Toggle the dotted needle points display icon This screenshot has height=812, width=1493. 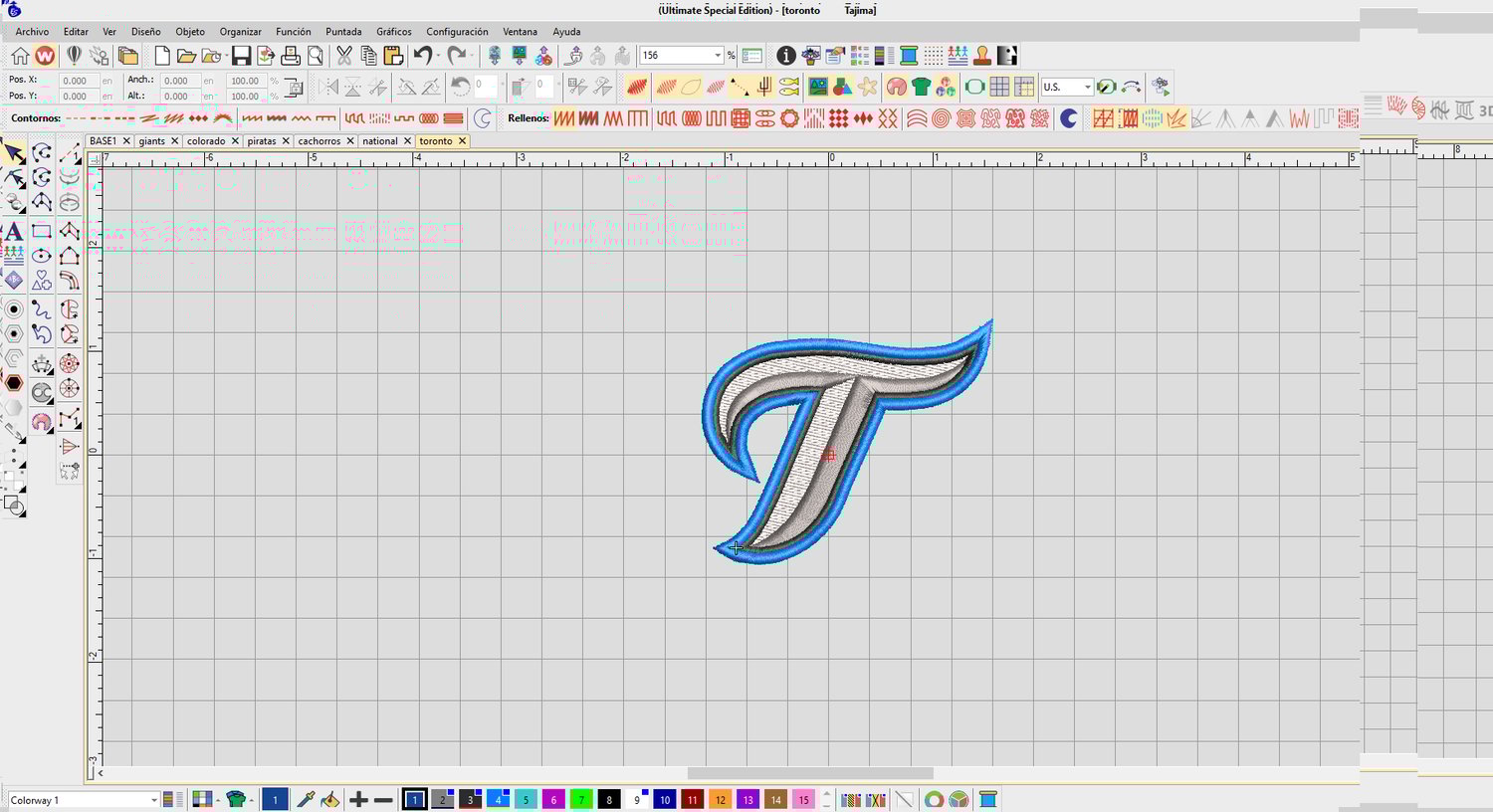(x=933, y=56)
